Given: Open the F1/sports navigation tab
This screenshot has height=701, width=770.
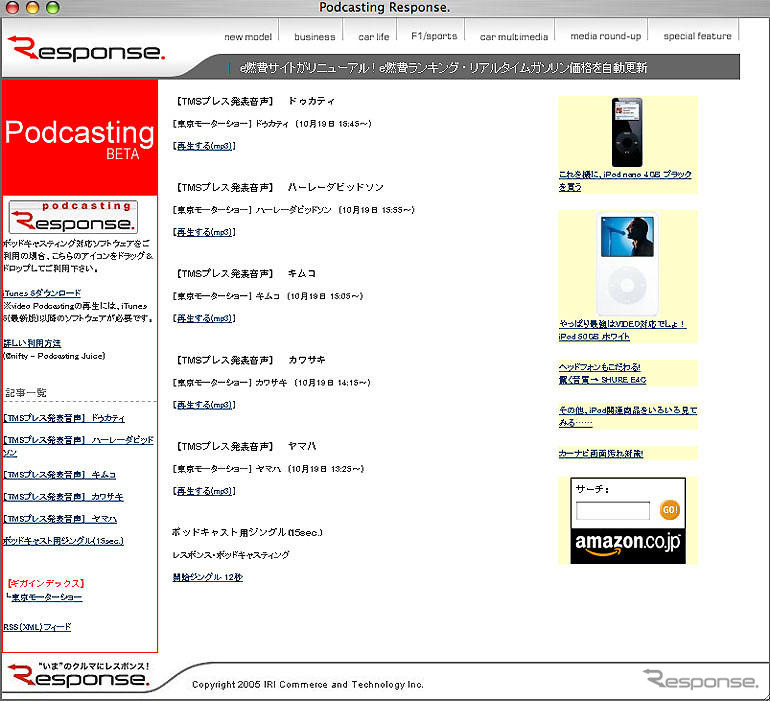Looking at the screenshot, I should click(434, 37).
